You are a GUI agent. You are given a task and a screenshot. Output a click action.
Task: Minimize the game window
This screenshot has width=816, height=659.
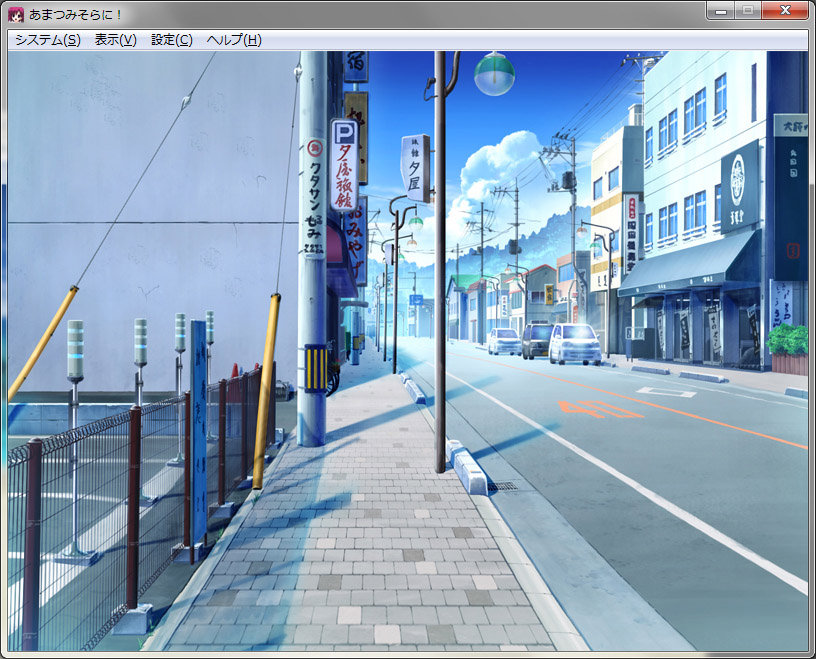pos(721,10)
